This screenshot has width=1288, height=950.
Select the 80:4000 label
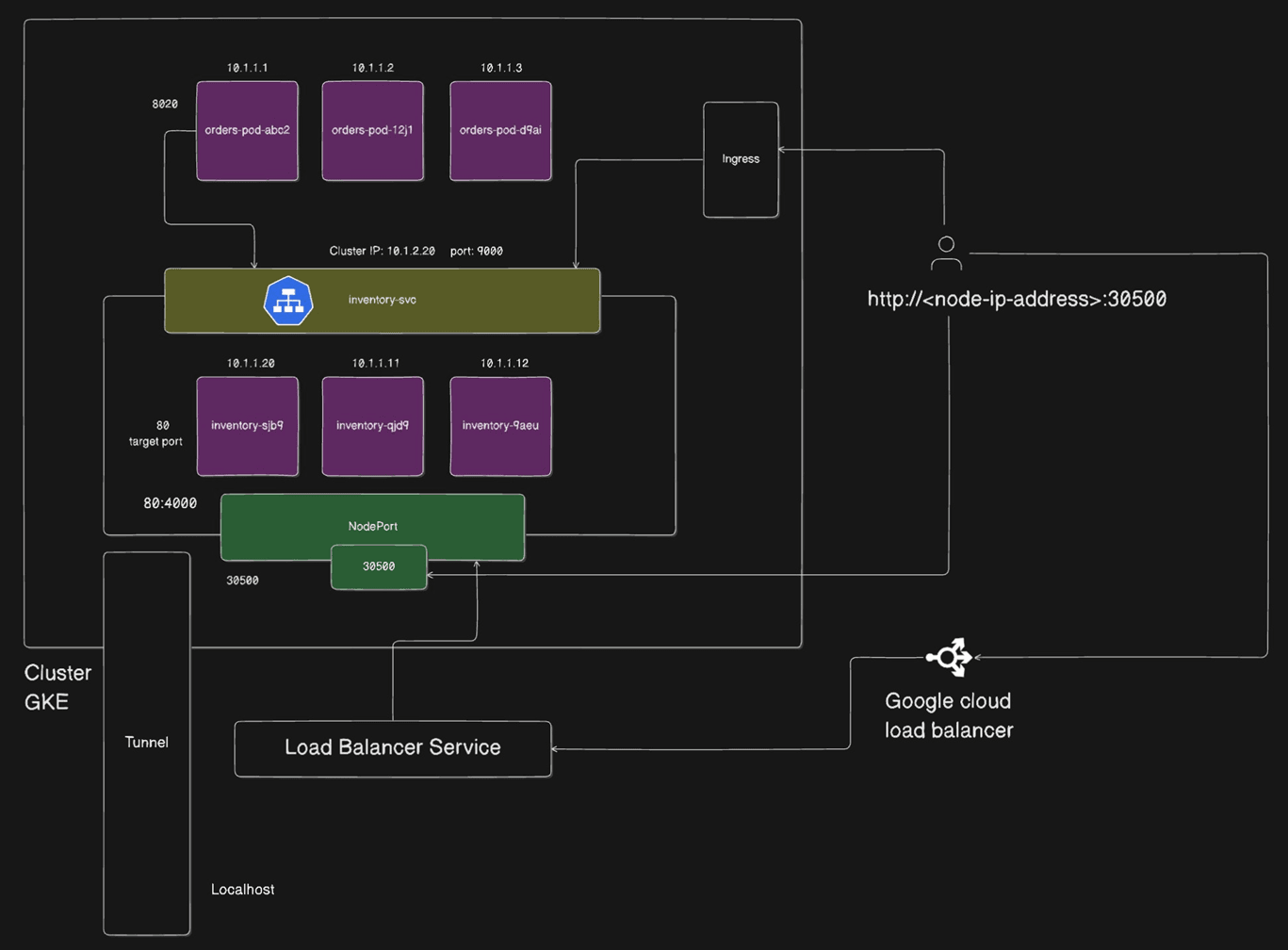point(170,503)
